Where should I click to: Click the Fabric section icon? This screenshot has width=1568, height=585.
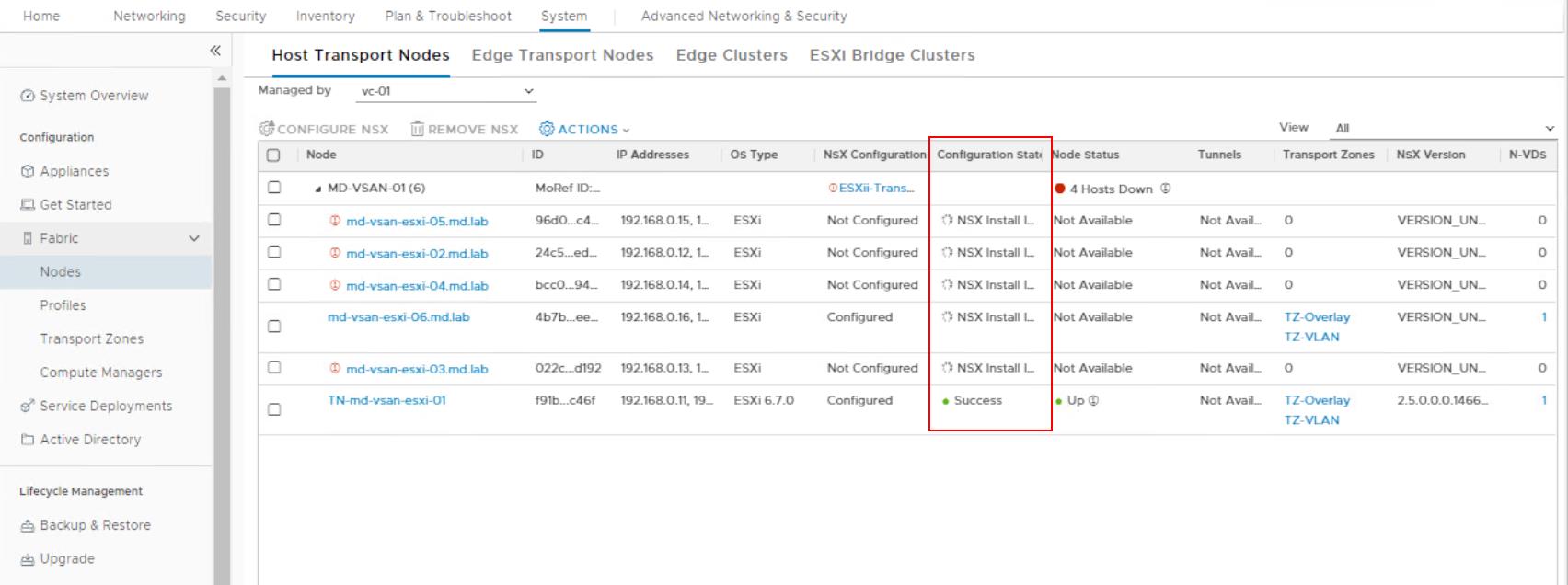pyautogui.click(x=28, y=238)
